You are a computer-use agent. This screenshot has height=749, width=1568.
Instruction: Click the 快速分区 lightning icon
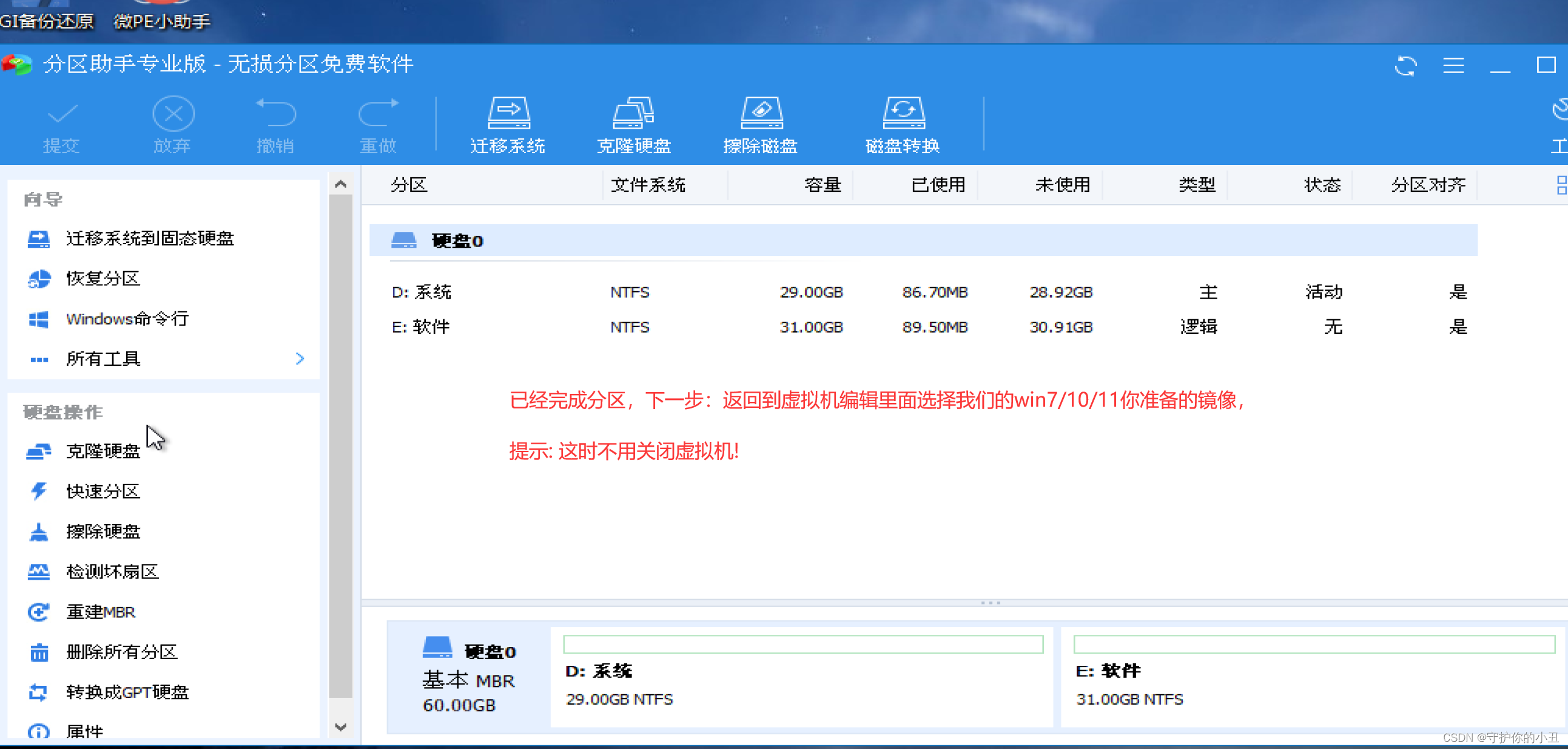click(39, 491)
